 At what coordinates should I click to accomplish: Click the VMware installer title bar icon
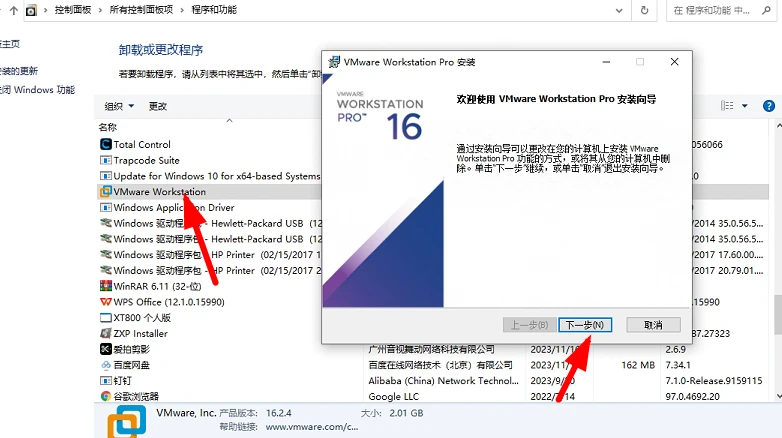[334, 62]
